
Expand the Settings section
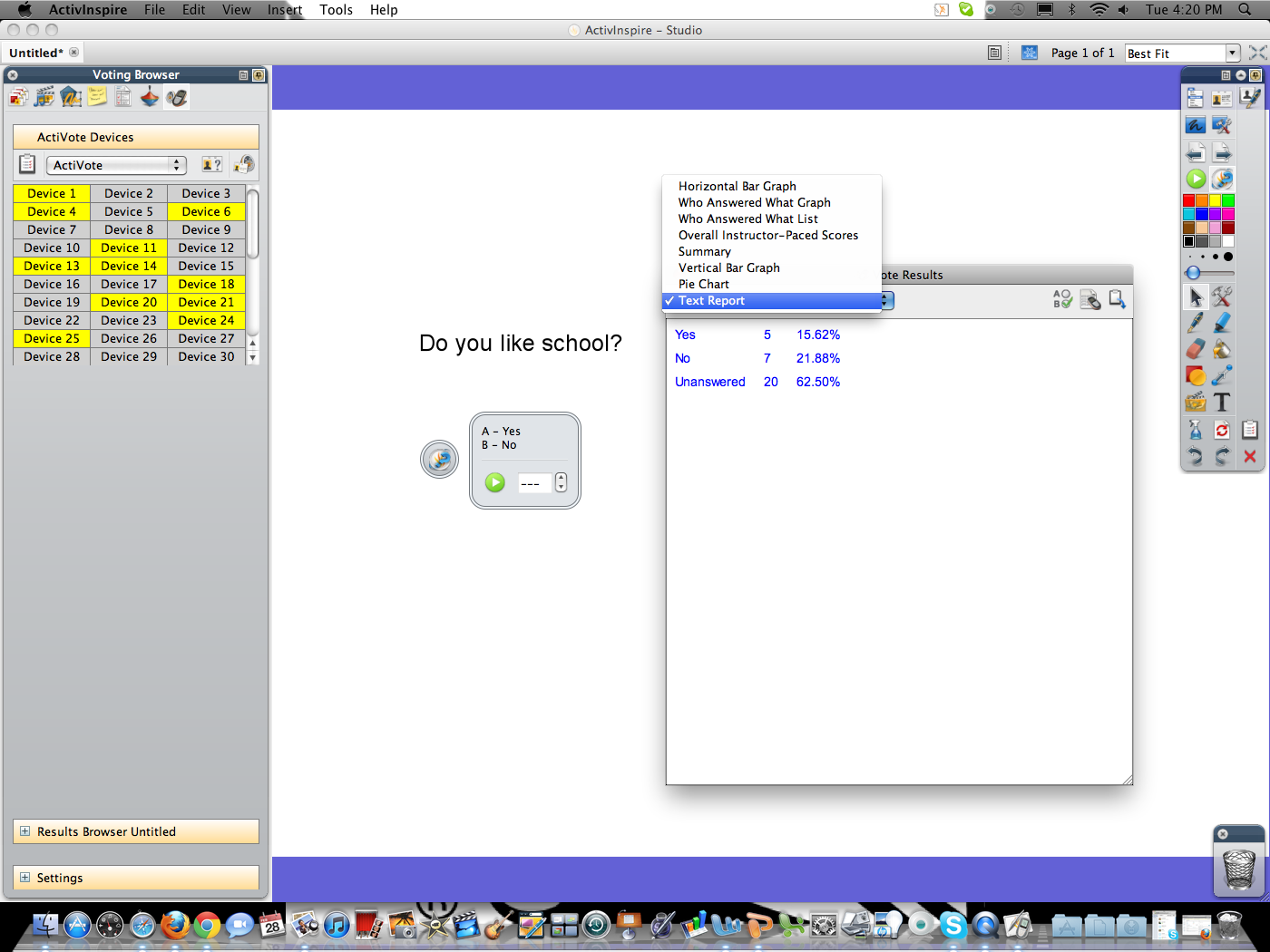(x=25, y=878)
